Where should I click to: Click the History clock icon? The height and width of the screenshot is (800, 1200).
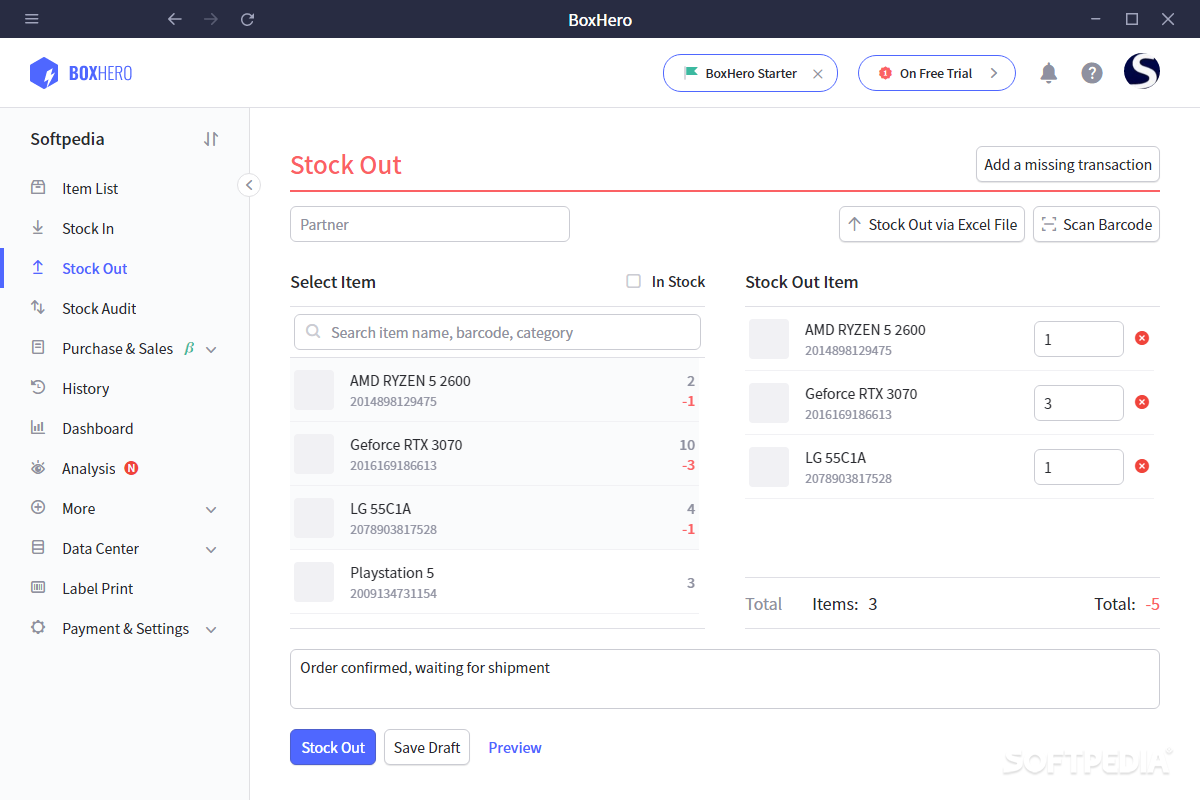tap(38, 387)
